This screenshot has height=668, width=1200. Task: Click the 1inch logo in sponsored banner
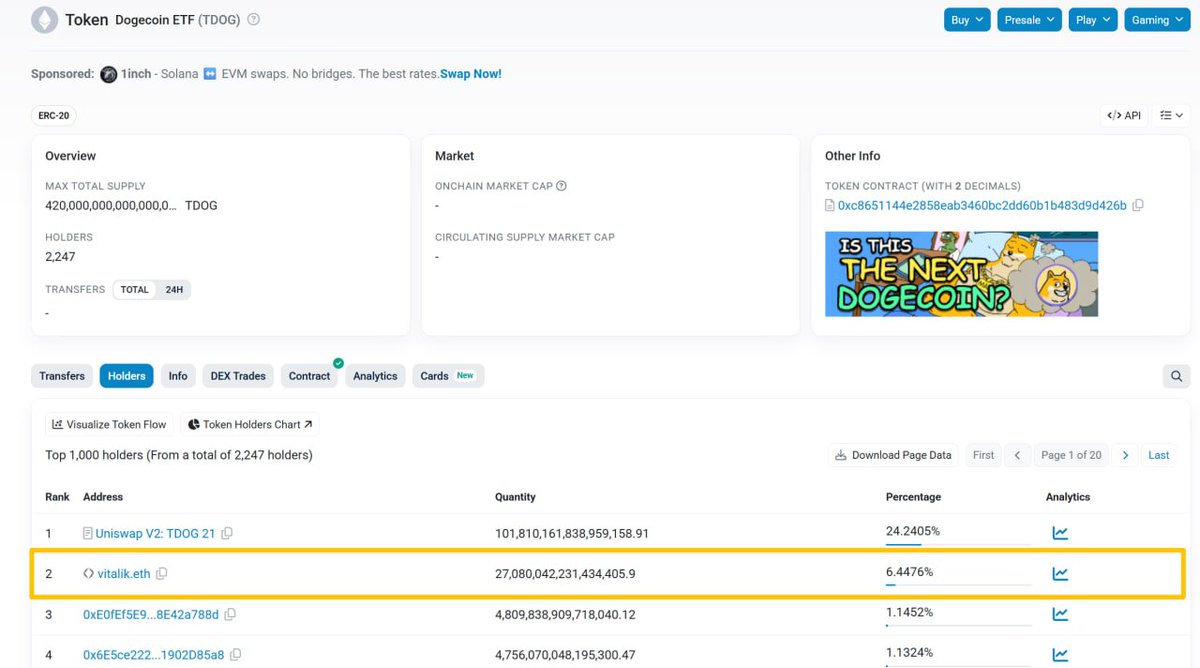tap(108, 73)
